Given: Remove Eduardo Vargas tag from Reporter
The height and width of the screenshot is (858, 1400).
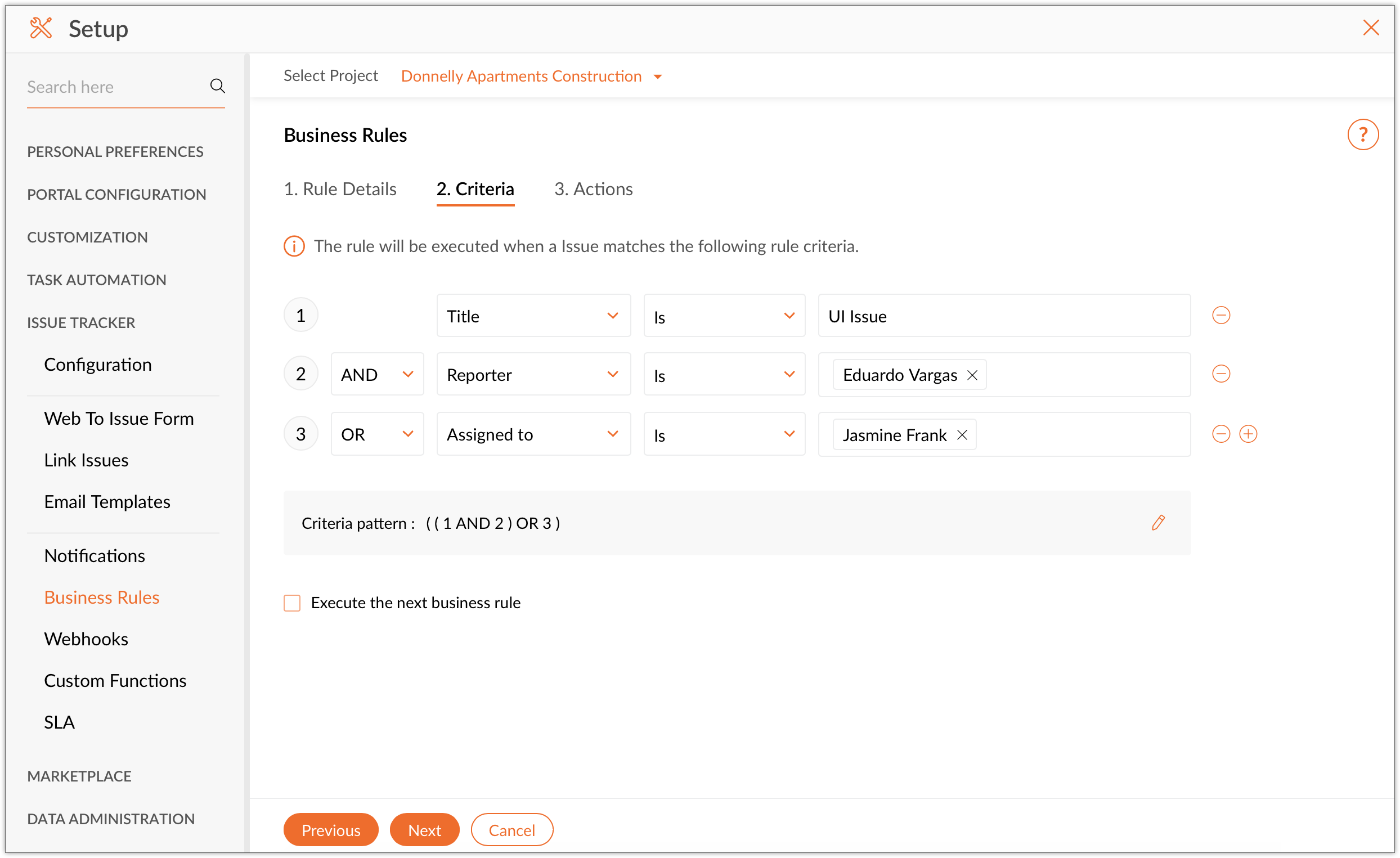Looking at the screenshot, I should coord(972,375).
